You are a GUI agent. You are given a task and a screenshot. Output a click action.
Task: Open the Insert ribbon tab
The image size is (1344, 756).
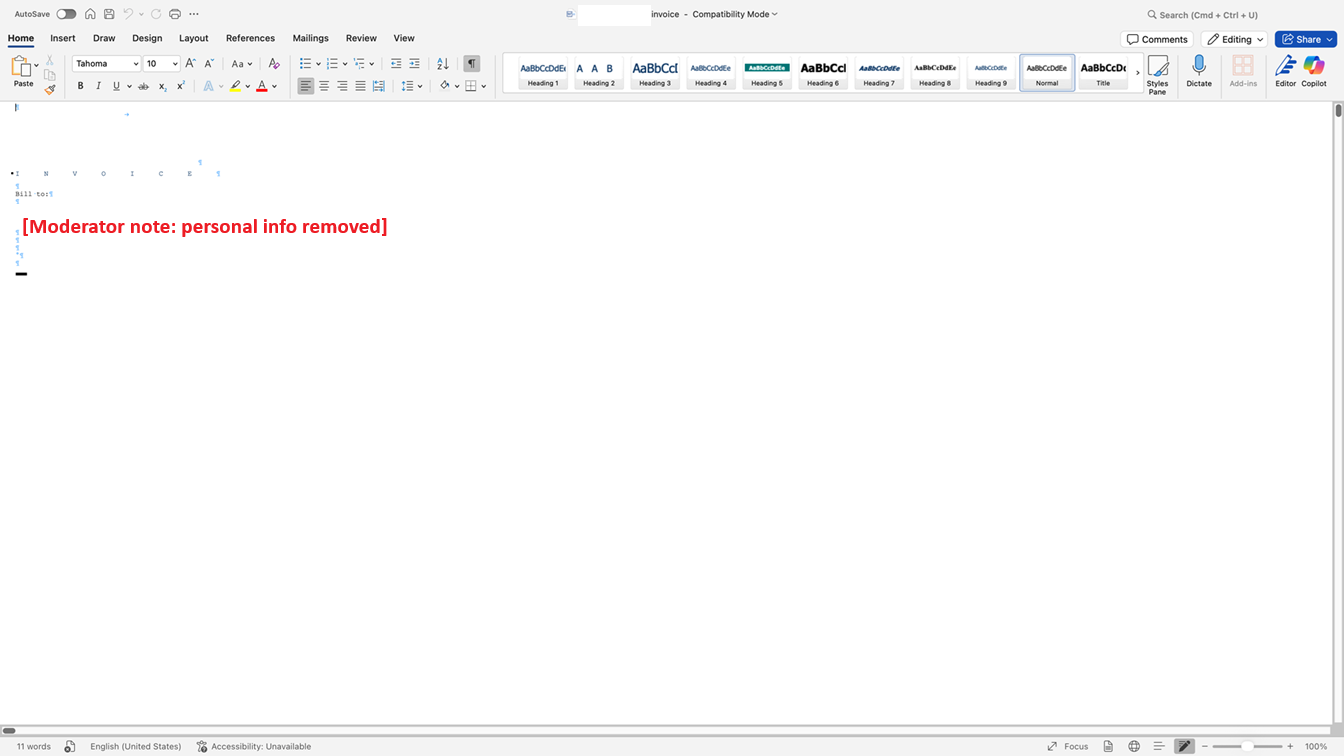[63, 38]
